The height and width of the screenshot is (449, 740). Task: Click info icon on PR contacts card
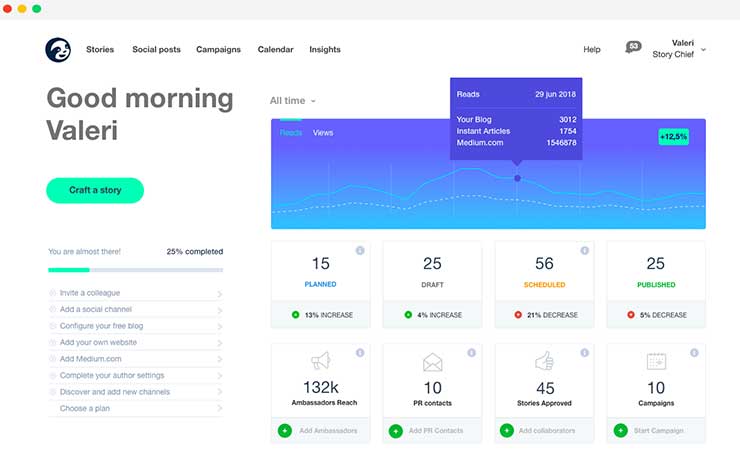(x=471, y=353)
